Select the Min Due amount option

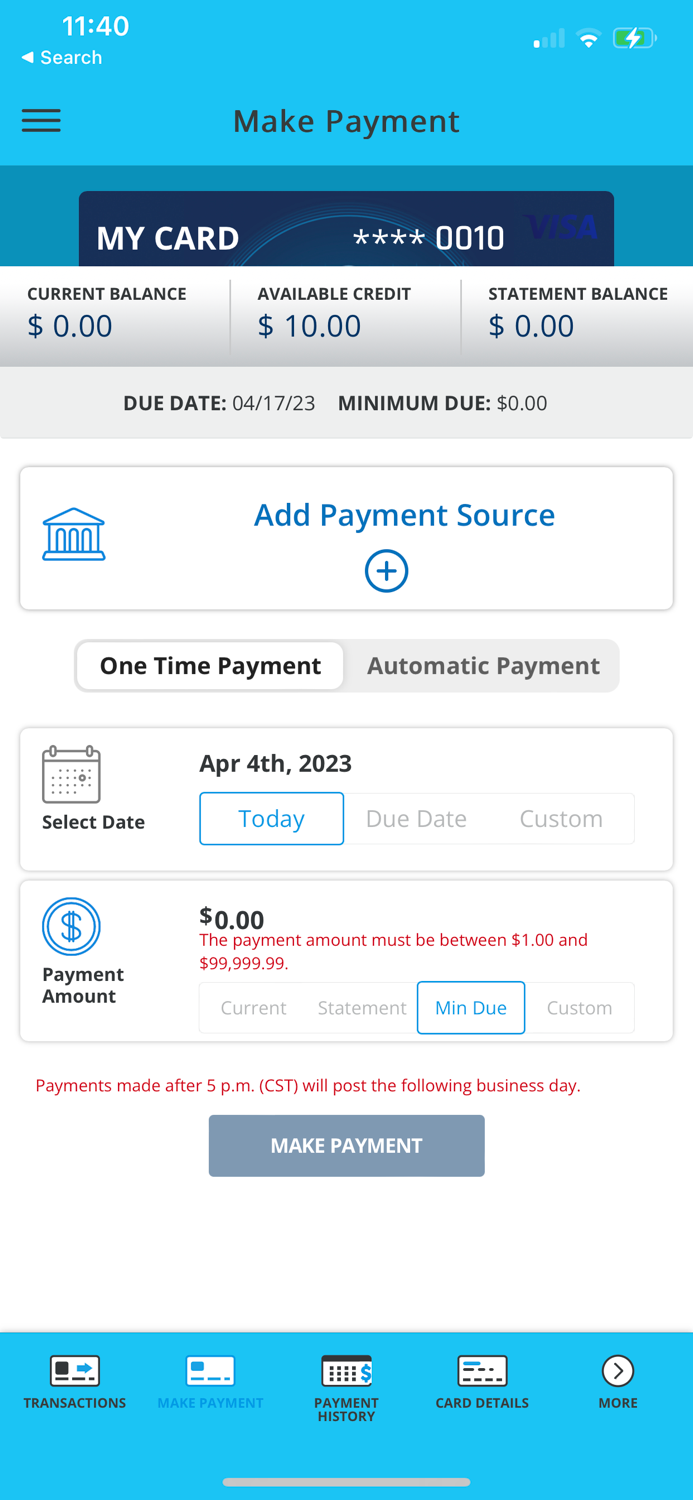470,1008
